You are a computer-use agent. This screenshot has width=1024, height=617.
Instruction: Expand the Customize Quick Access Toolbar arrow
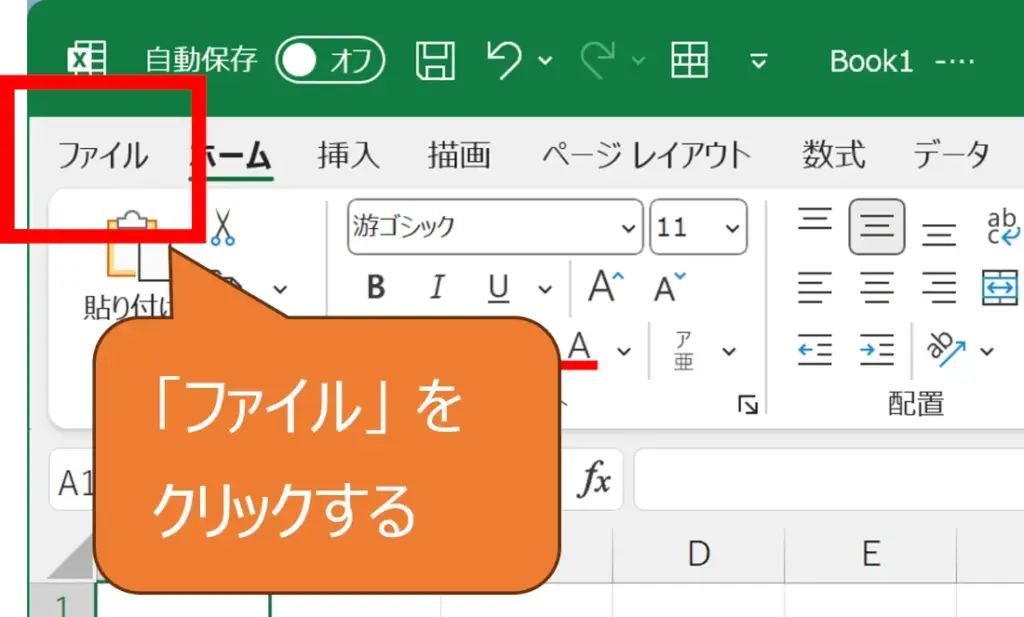[759, 62]
